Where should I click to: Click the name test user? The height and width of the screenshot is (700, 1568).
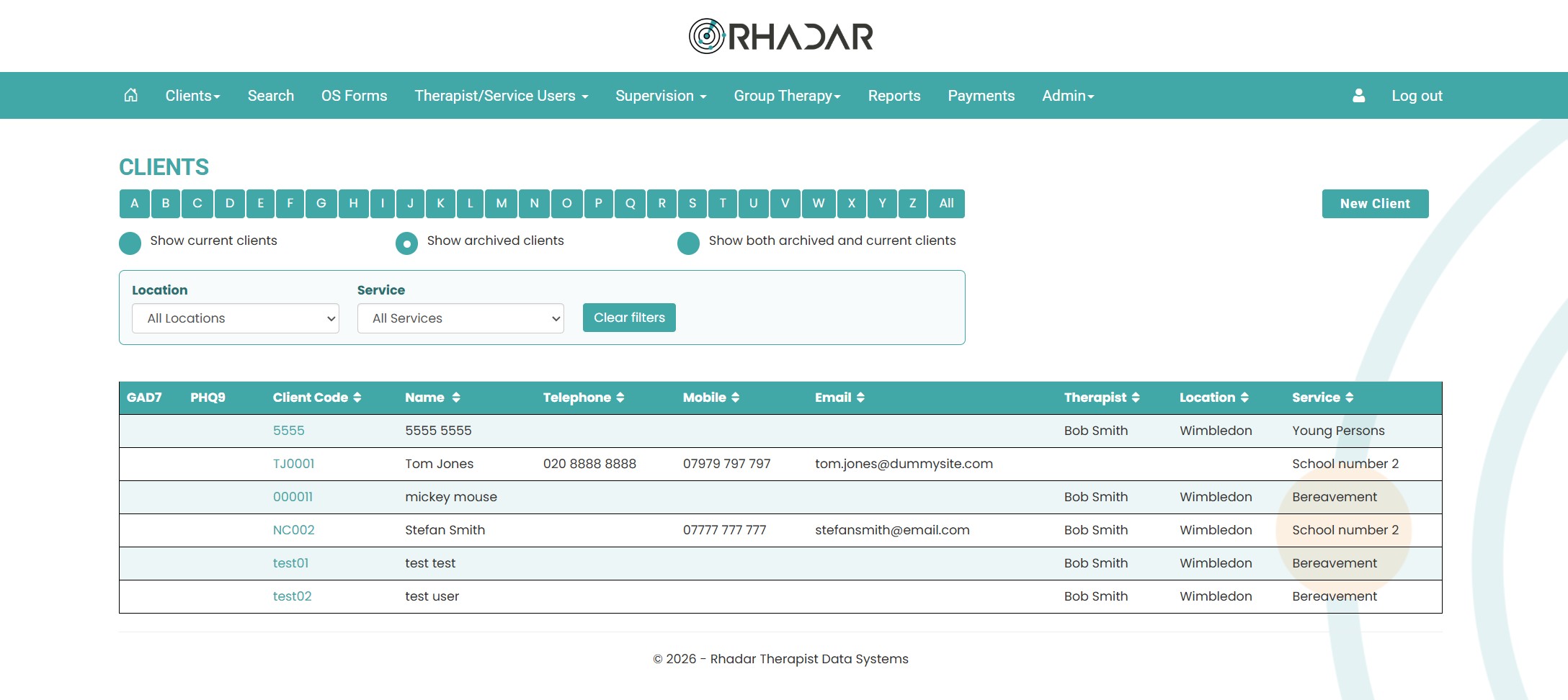click(432, 596)
